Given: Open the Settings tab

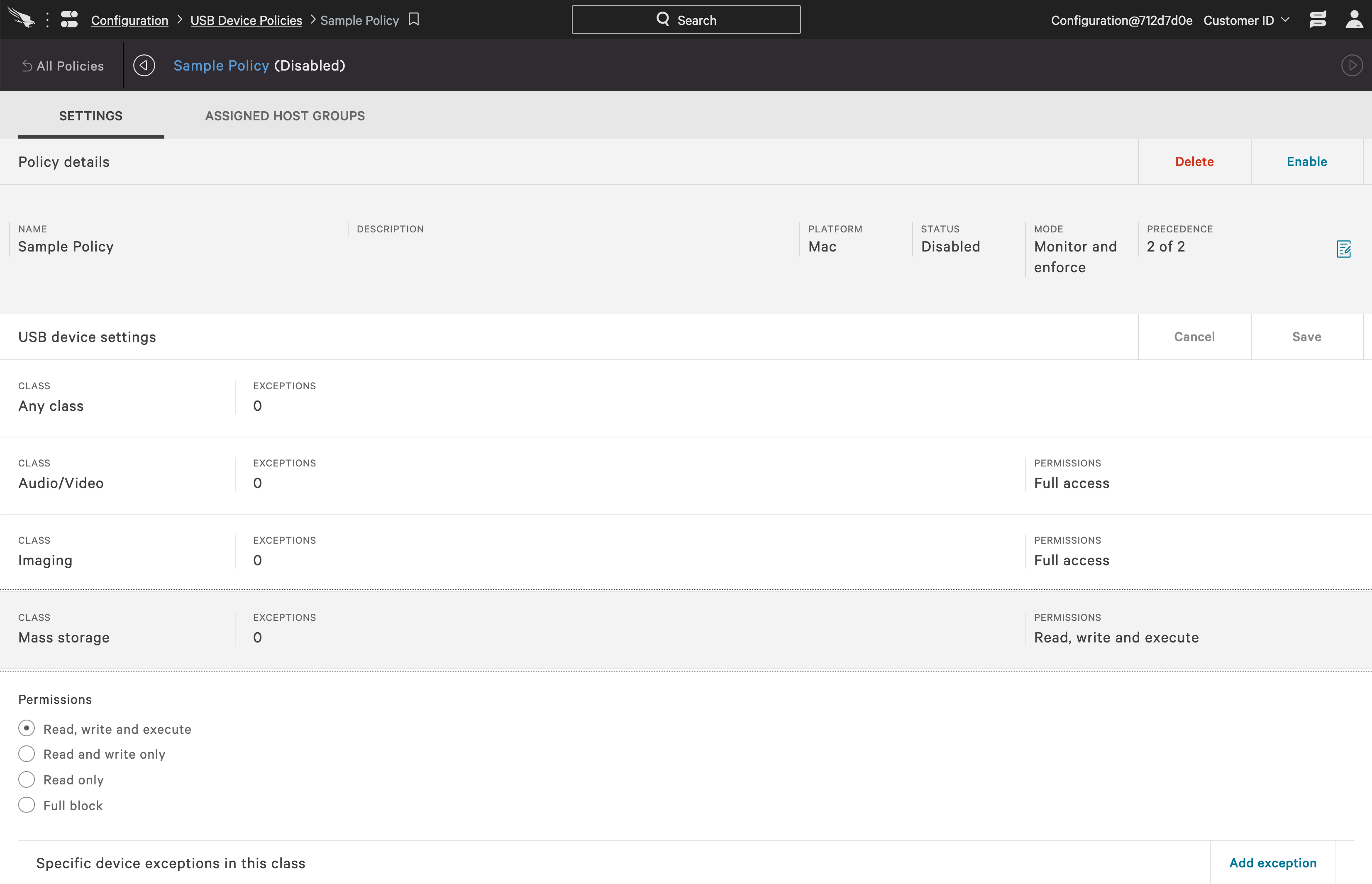Looking at the screenshot, I should tap(90, 116).
